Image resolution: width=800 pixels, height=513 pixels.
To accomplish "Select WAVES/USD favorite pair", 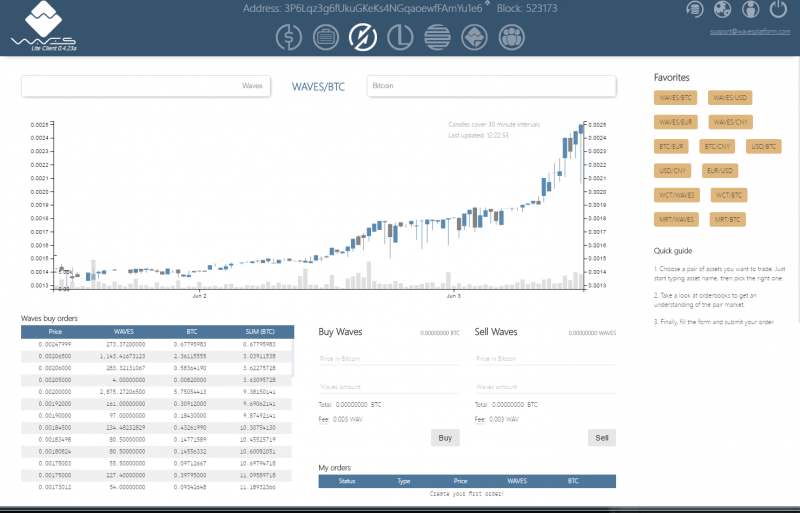I will (x=730, y=97).
